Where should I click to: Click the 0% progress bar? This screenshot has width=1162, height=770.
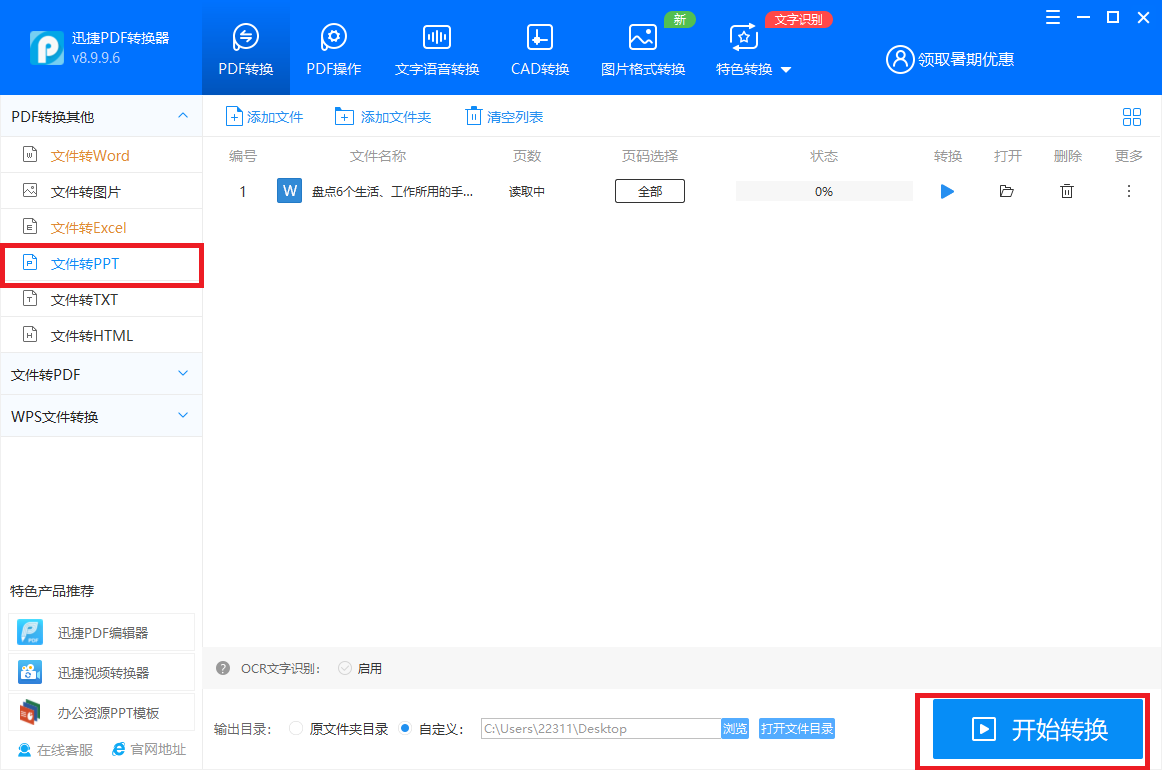[x=824, y=191]
